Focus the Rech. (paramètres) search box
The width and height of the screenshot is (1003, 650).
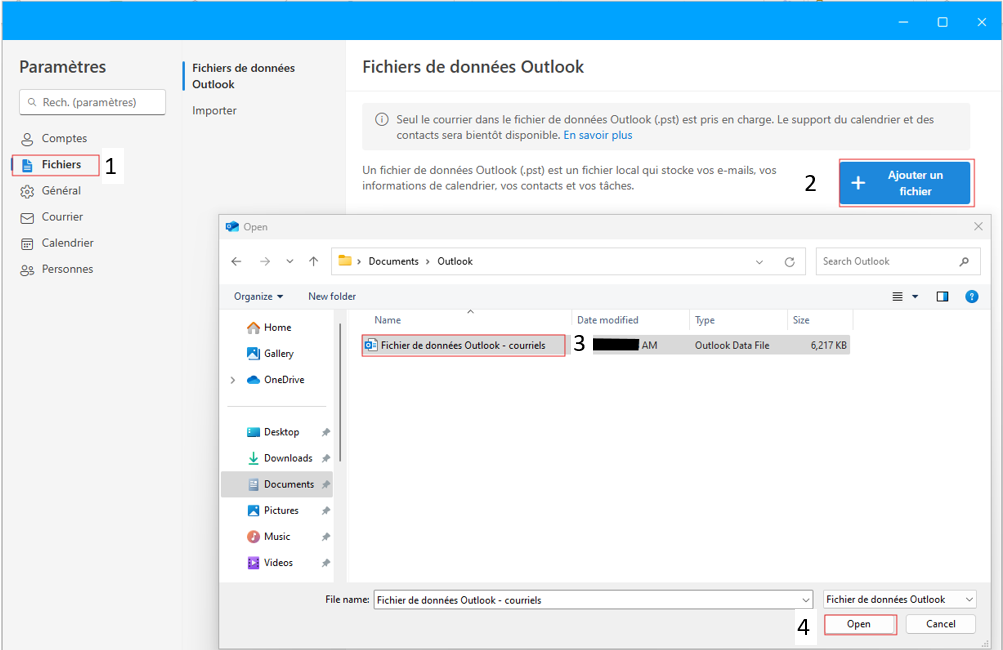pos(93,102)
